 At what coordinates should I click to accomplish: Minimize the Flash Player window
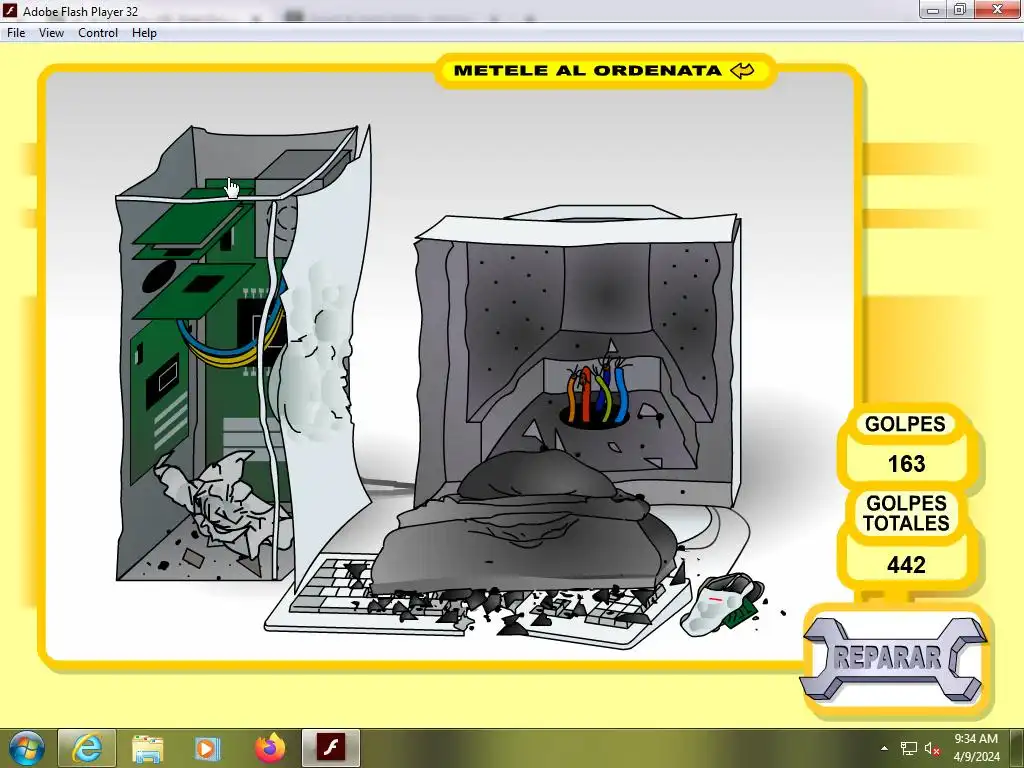(933, 9)
